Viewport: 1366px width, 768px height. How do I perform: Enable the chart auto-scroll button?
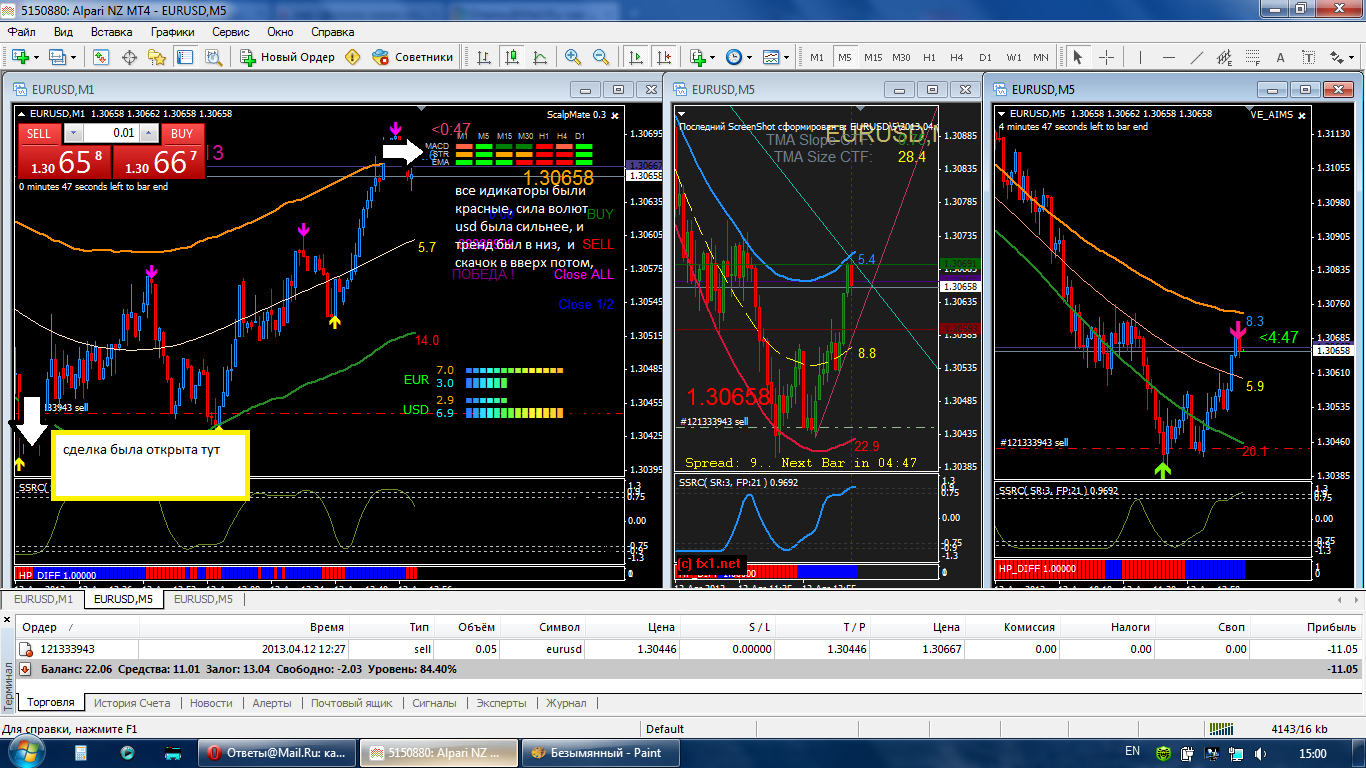click(x=633, y=57)
